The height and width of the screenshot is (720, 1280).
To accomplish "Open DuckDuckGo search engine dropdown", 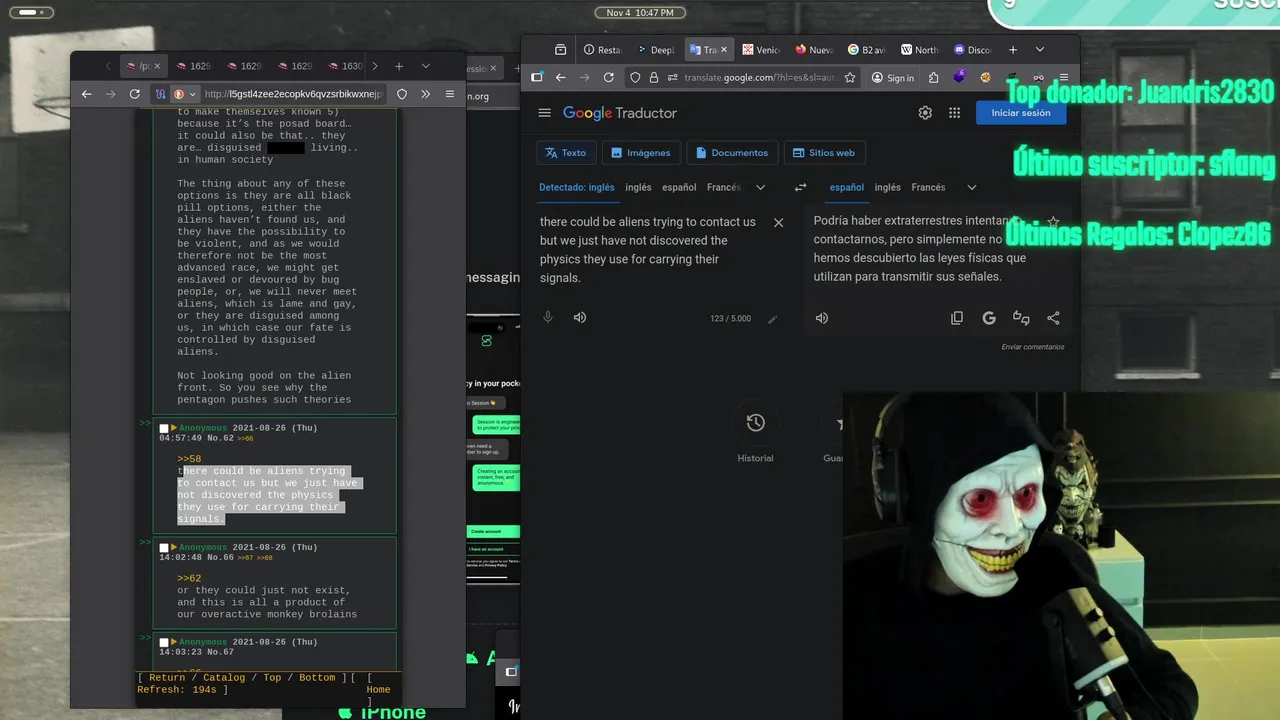I will pos(185,94).
